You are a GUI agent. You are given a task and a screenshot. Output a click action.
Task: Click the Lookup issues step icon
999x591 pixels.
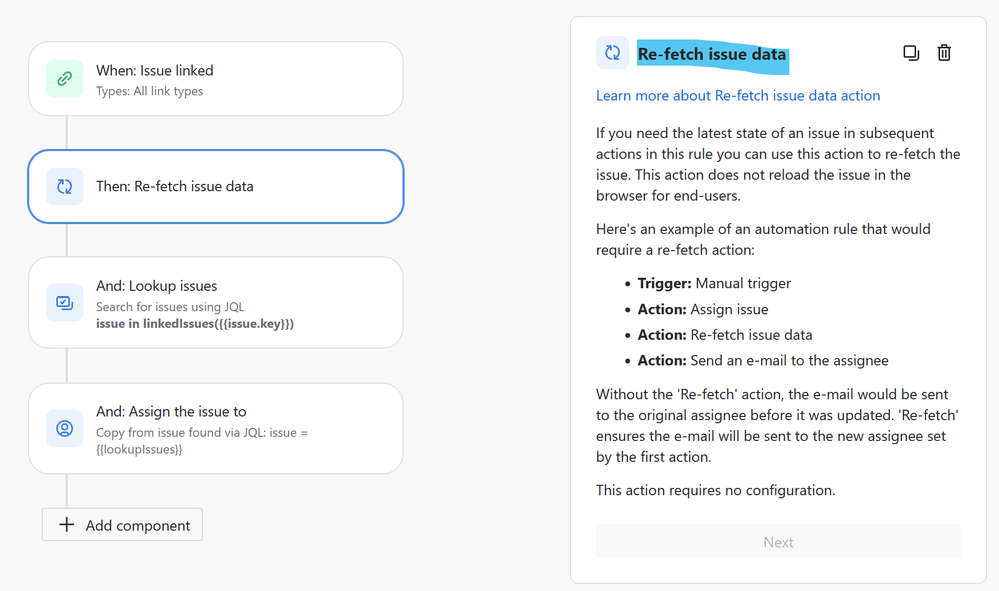tap(64, 303)
